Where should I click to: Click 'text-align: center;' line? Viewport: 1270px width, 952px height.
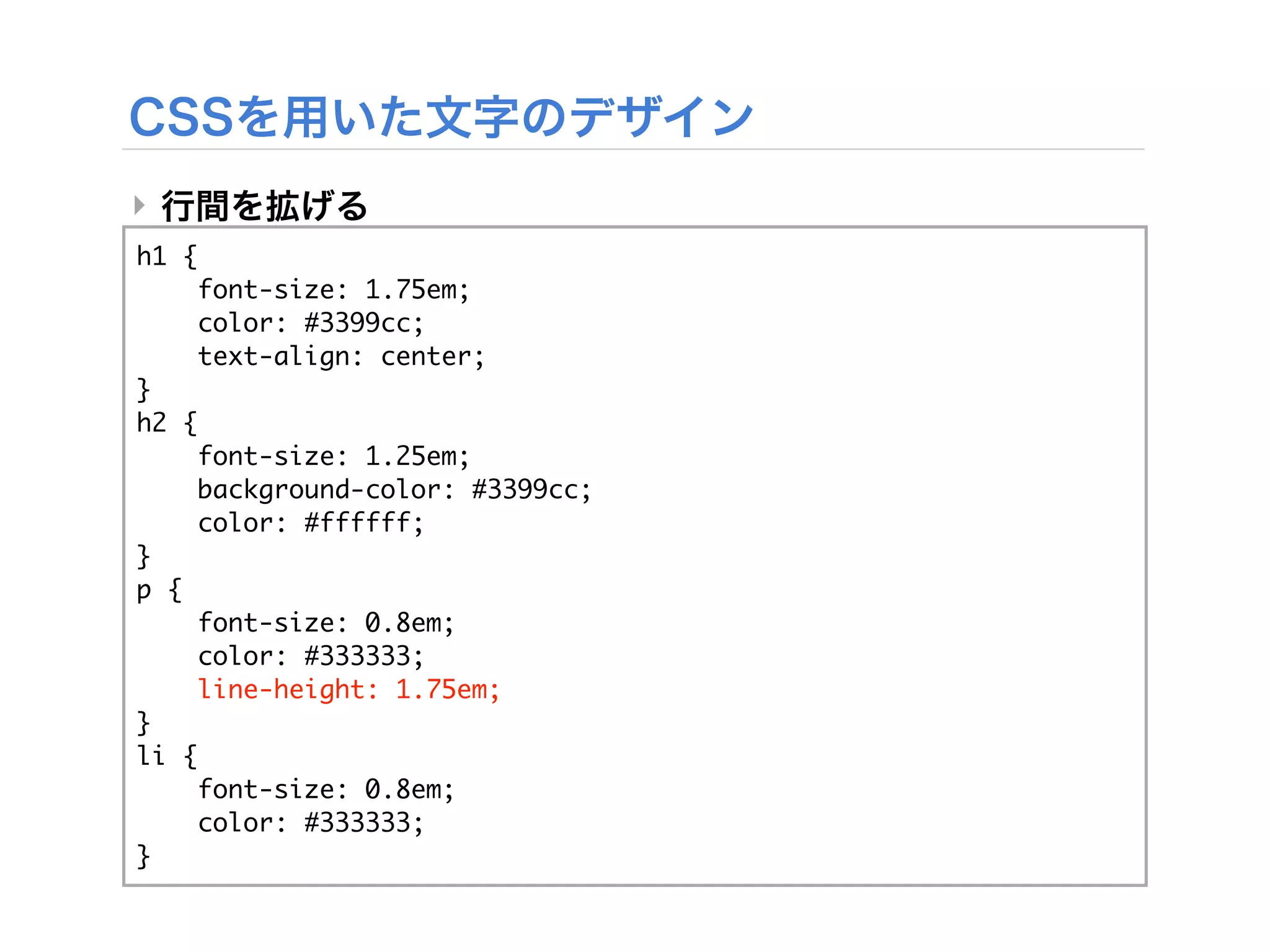pyautogui.click(x=341, y=356)
